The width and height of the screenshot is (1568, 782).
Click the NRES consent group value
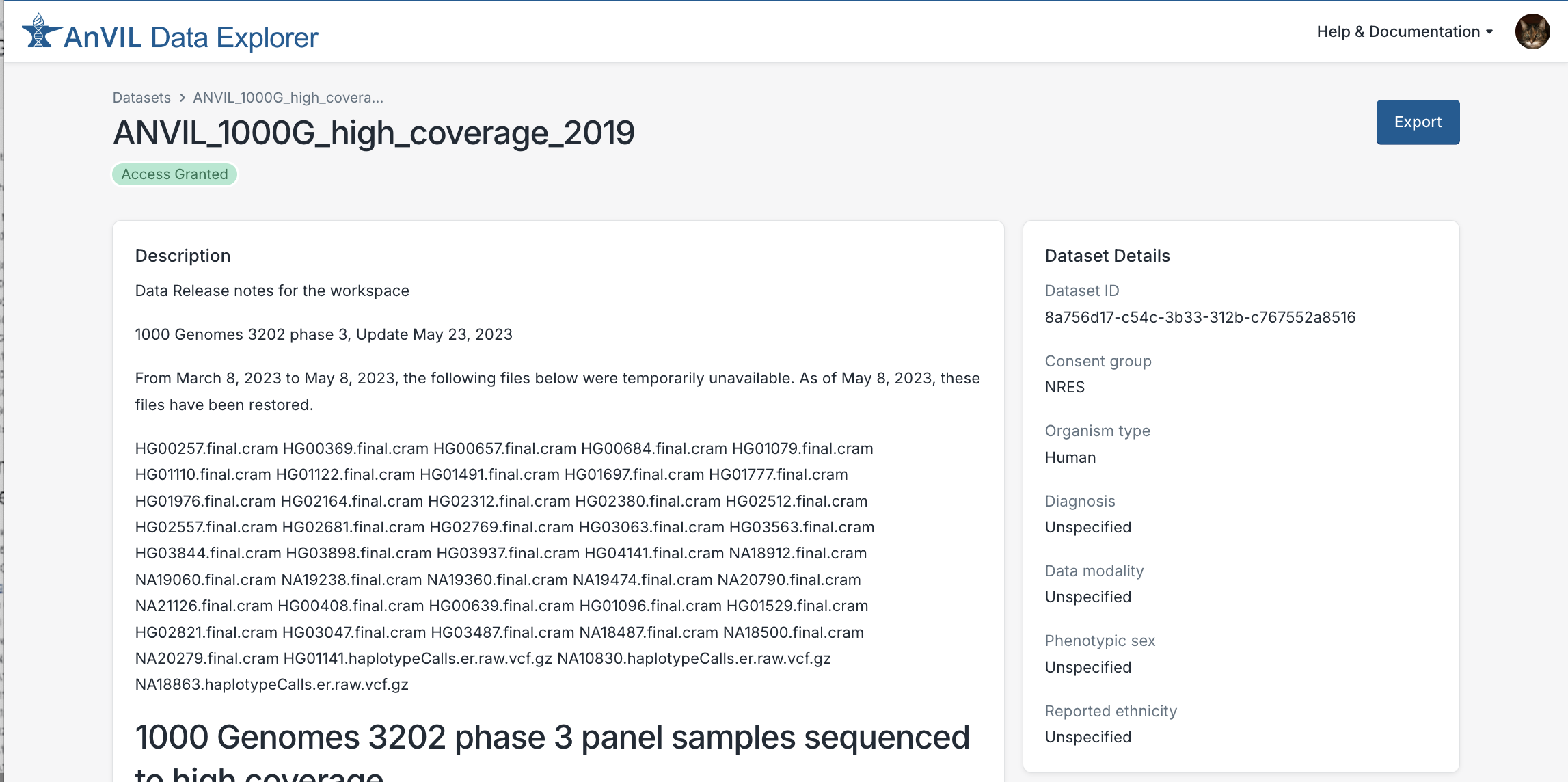(1064, 387)
